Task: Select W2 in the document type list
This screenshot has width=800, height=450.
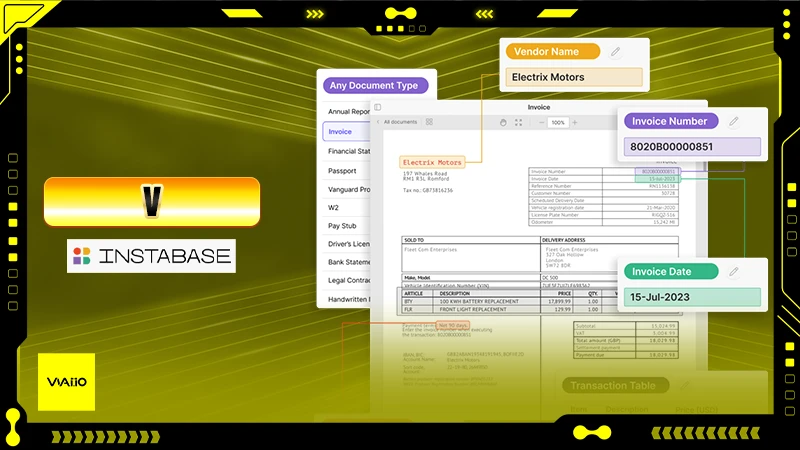Action: point(333,208)
